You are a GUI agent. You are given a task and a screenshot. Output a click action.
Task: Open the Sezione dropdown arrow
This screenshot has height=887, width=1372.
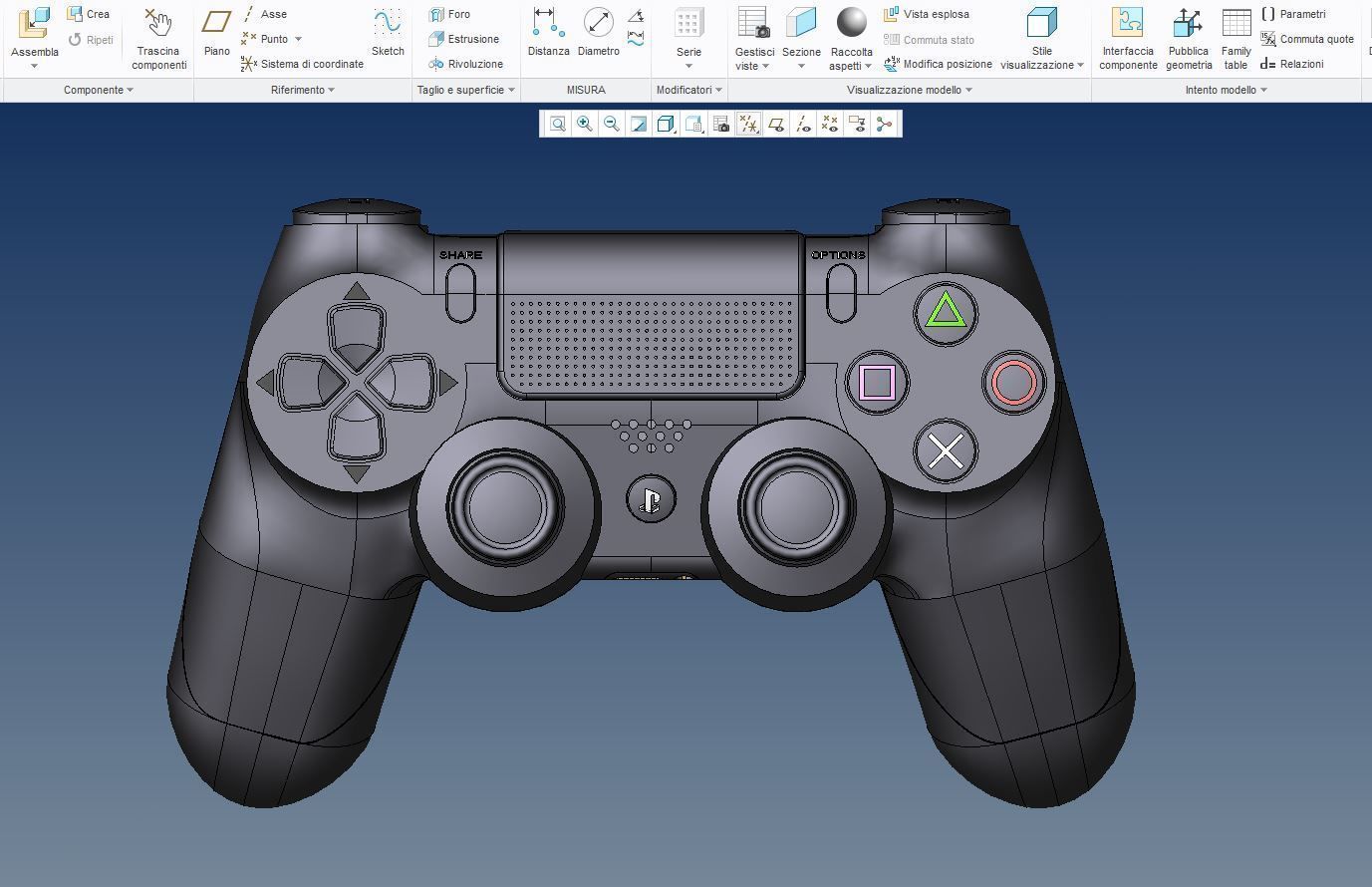click(x=801, y=67)
